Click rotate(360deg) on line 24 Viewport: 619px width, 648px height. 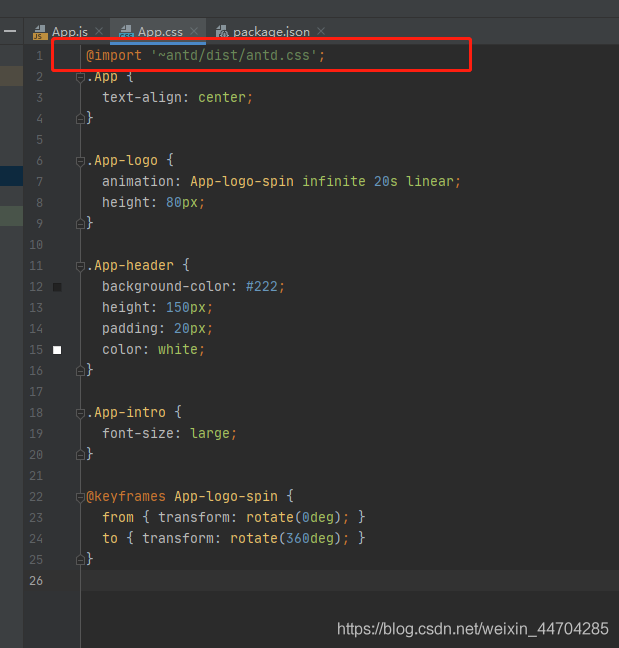(x=286, y=539)
